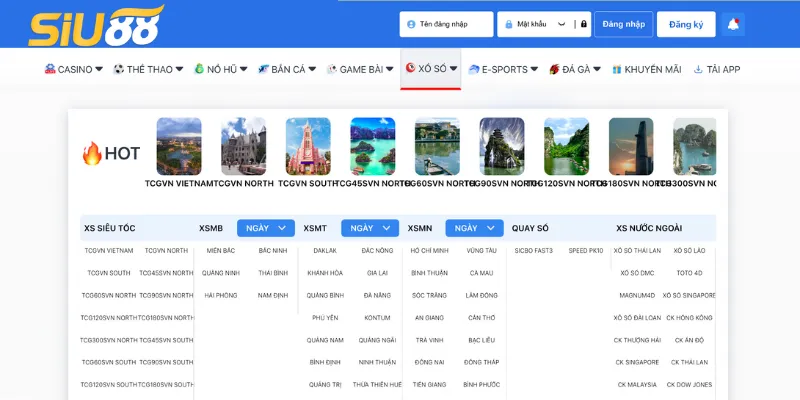Focus the Mật khẩu field
The width and height of the screenshot is (800, 400).
[544, 24]
